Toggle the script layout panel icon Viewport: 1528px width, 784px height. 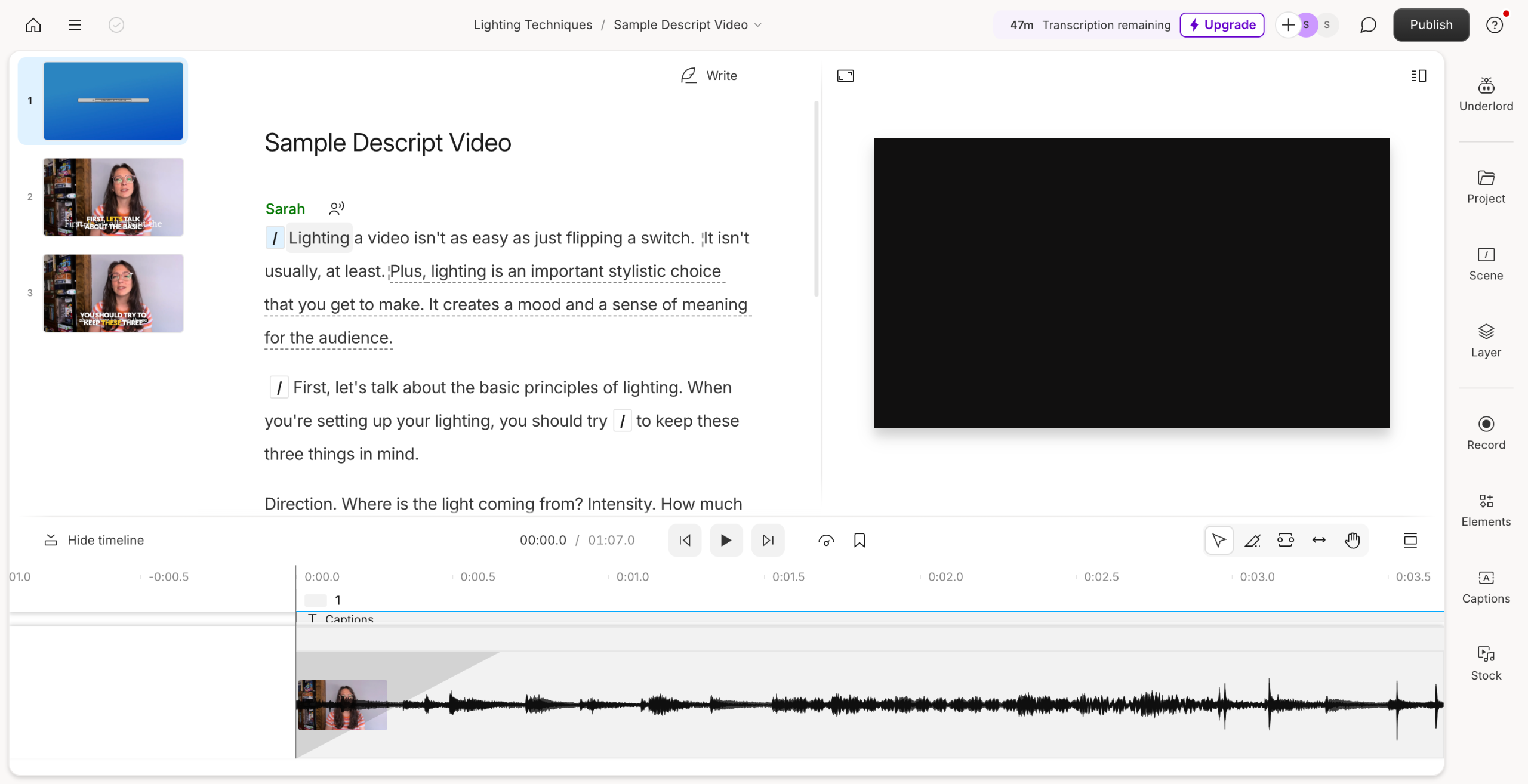[x=1419, y=76]
